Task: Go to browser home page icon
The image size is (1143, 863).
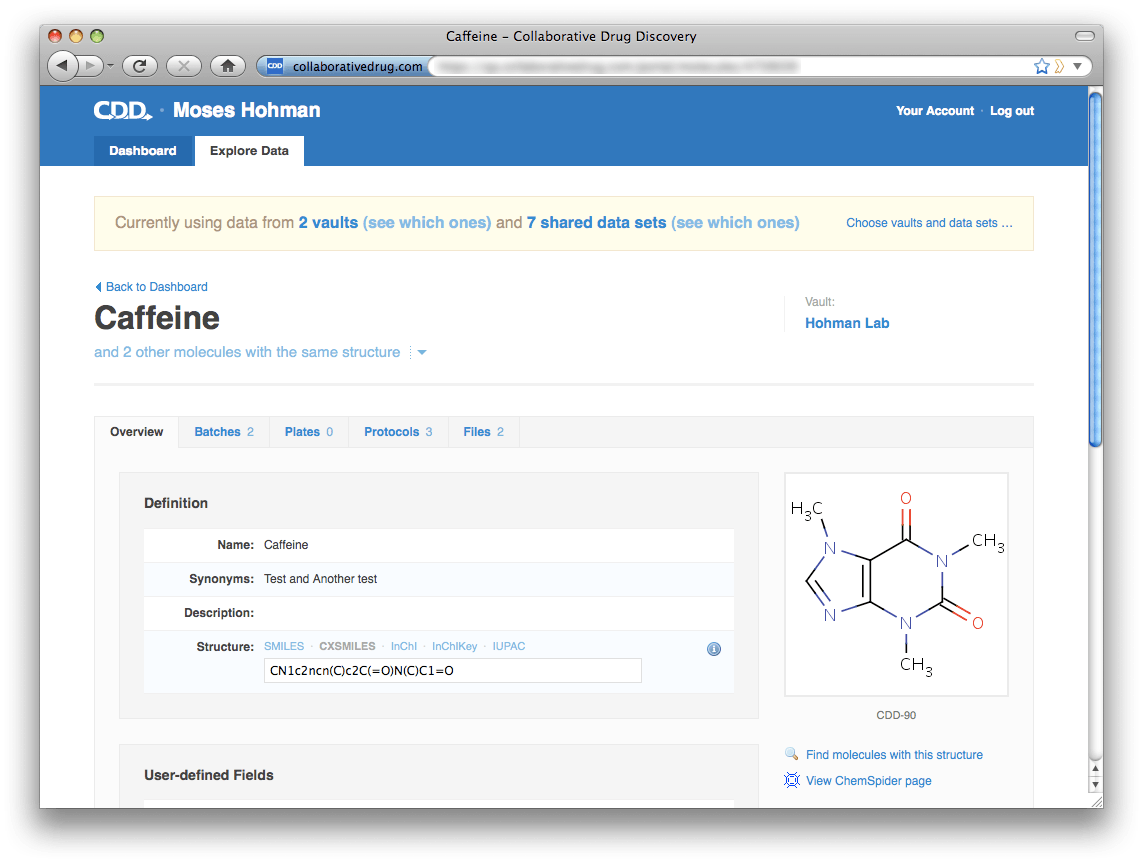Action: (x=227, y=66)
